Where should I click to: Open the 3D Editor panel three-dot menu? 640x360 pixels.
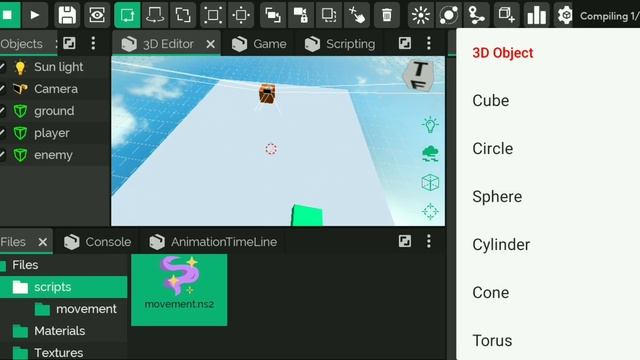click(429, 43)
